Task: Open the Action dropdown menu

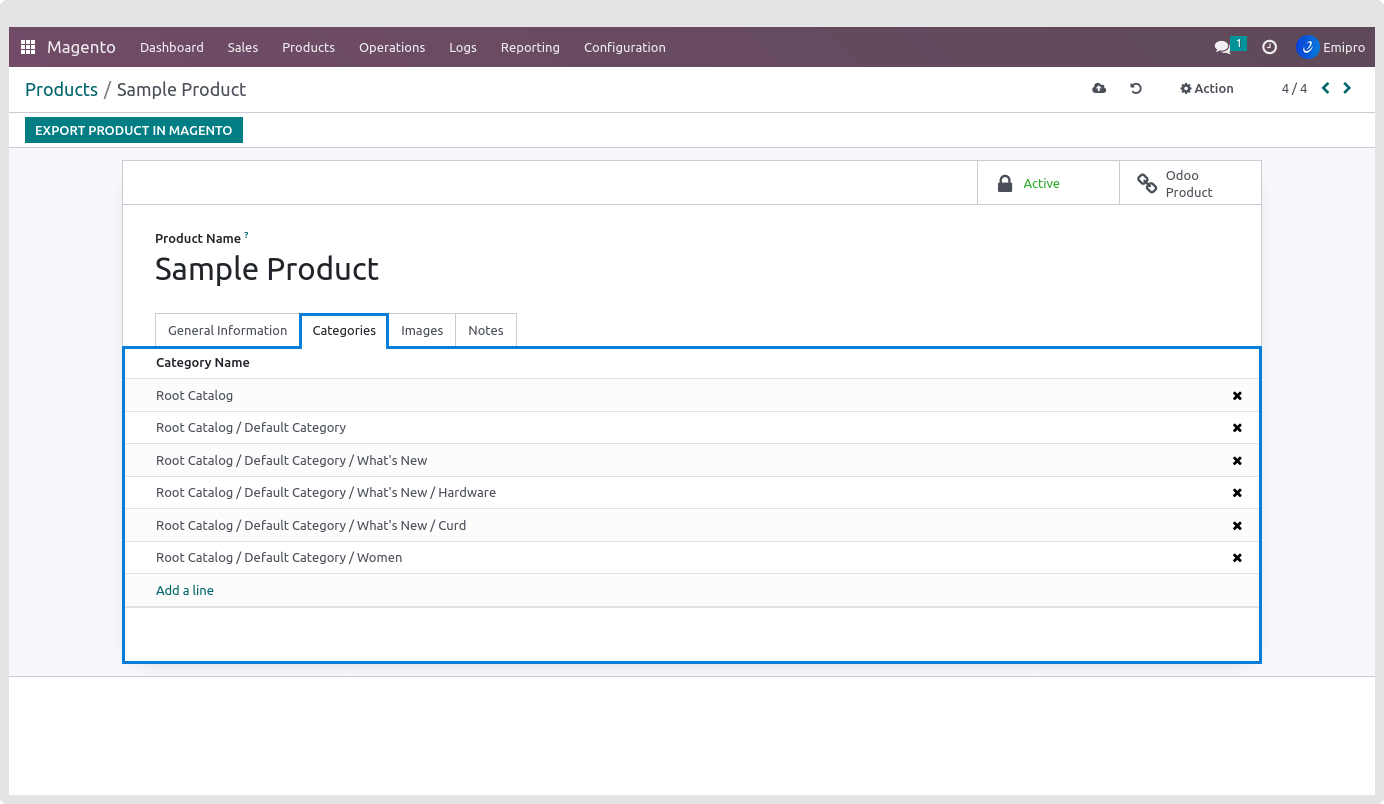Action: pyautogui.click(x=1207, y=89)
